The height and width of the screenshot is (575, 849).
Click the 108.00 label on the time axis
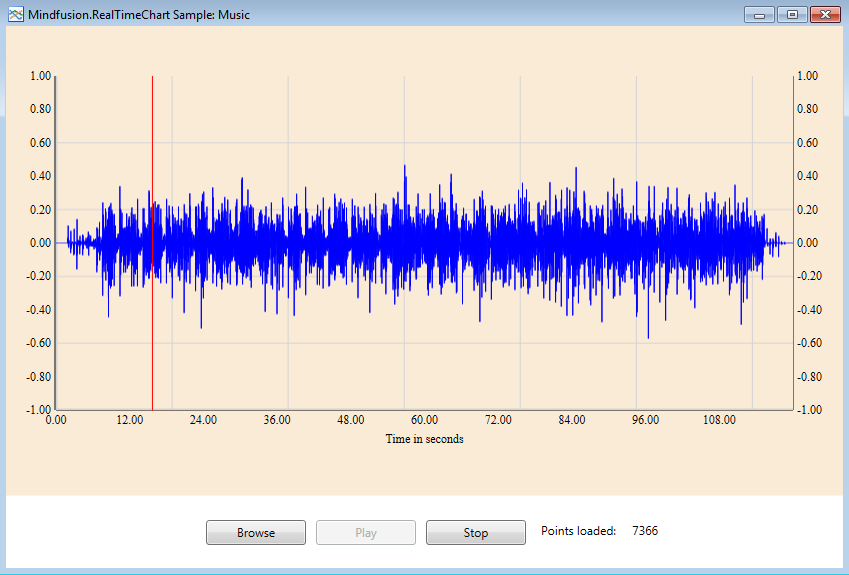pyautogui.click(x=719, y=420)
